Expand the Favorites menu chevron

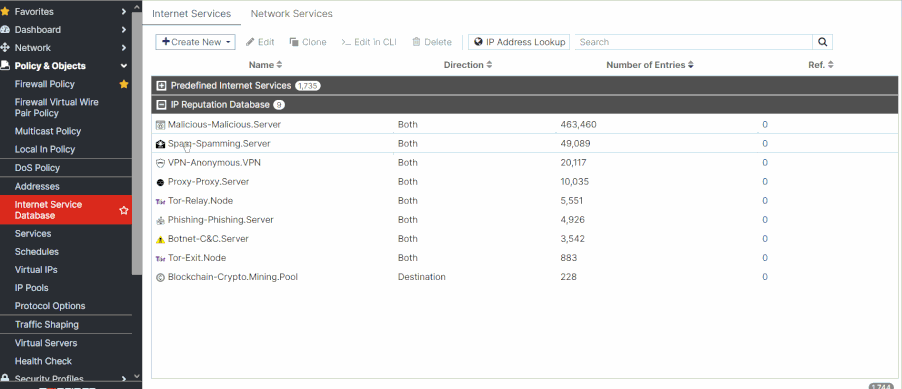(x=124, y=12)
